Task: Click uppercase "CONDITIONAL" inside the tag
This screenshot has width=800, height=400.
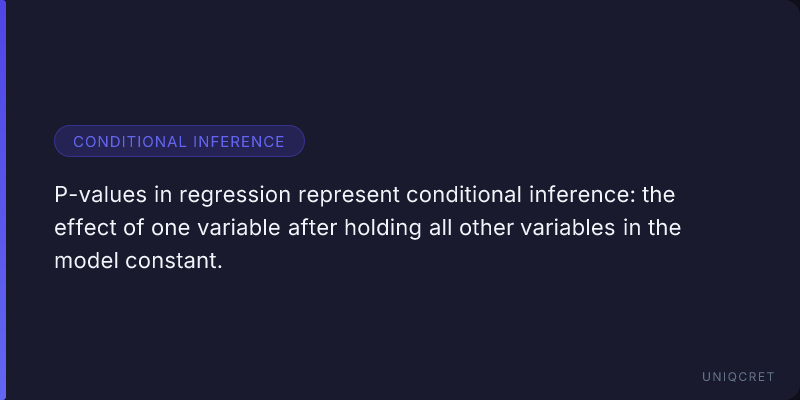Action: pyautogui.click(x=130, y=142)
